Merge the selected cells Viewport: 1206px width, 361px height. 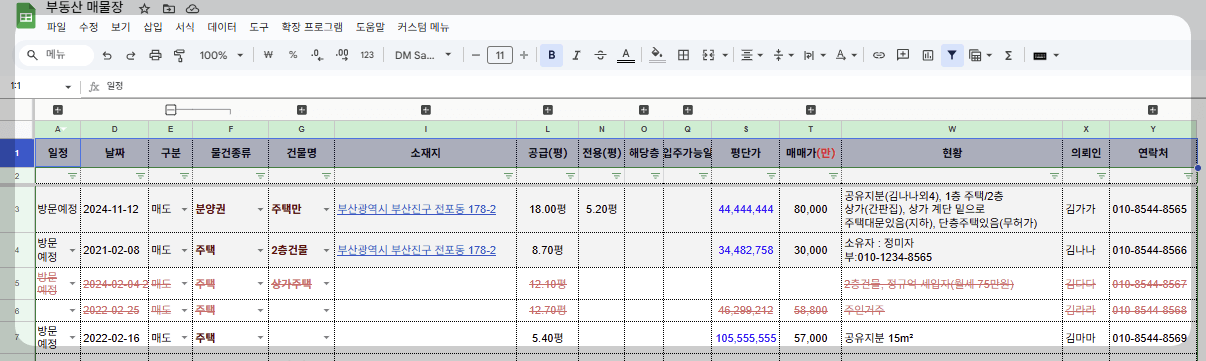pyautogui.click(x=708, y=55)
